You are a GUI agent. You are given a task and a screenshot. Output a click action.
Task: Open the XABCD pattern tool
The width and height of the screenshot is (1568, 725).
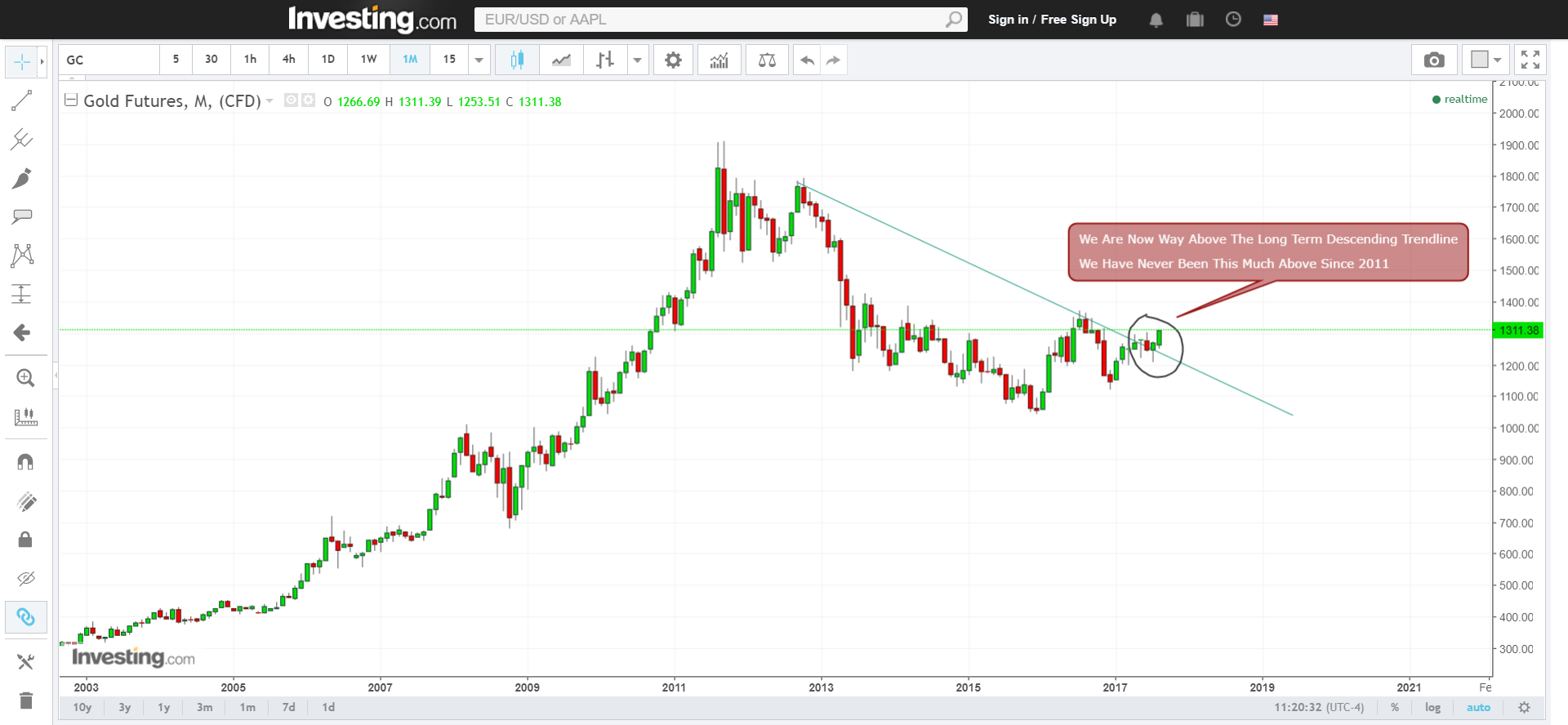click(x=22, y=256)
